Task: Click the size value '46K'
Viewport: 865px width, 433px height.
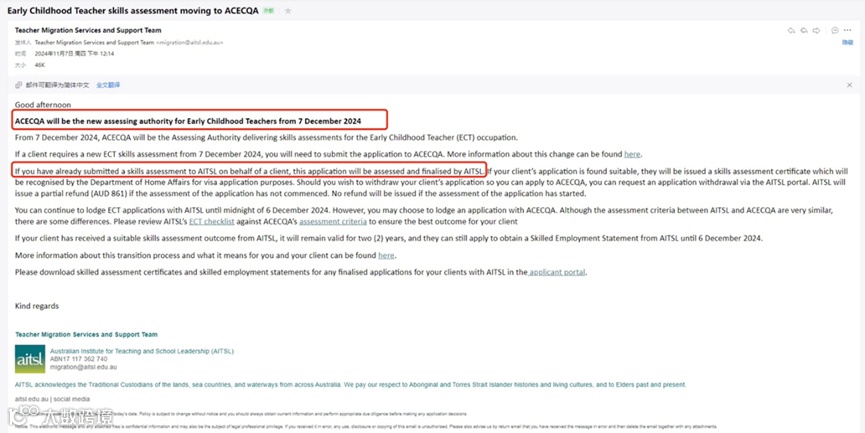Action: coord(40,65)
